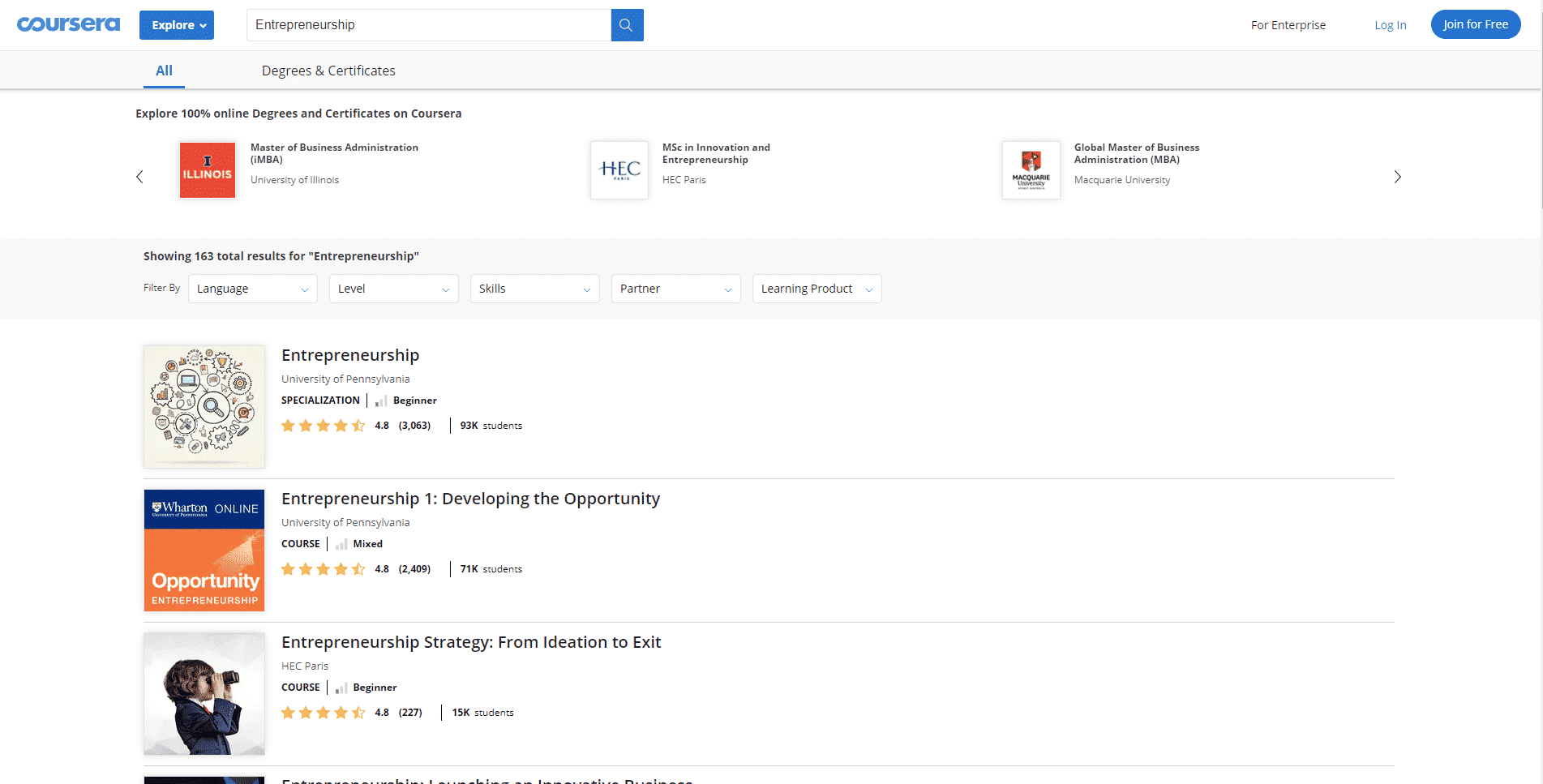Click star rating of Developing the Opportunity course
The image size is (1543, 784).
324,569
